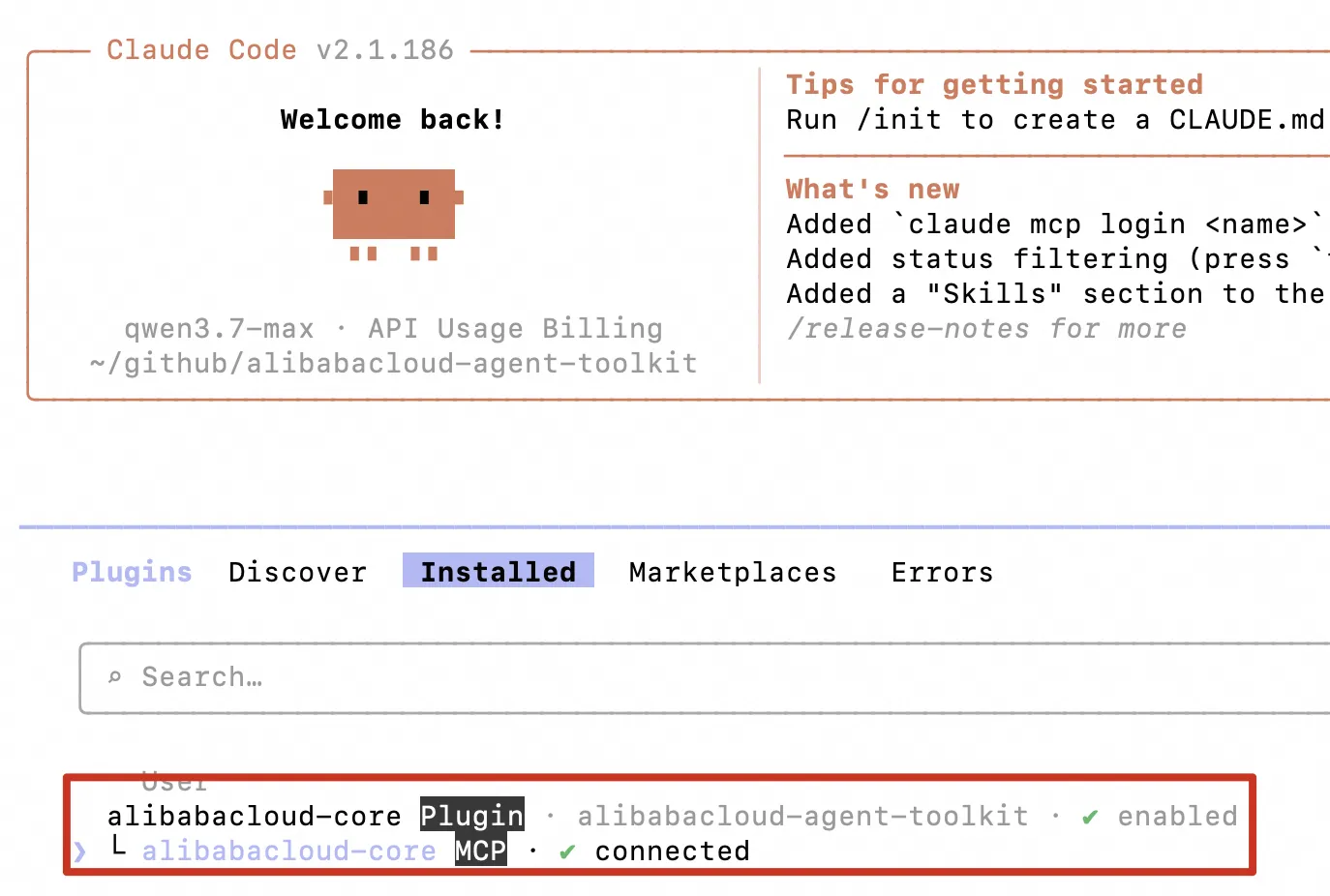The image size is (1330, 896).
Task: Click the Plugins section label
Action: coord(133,572)
